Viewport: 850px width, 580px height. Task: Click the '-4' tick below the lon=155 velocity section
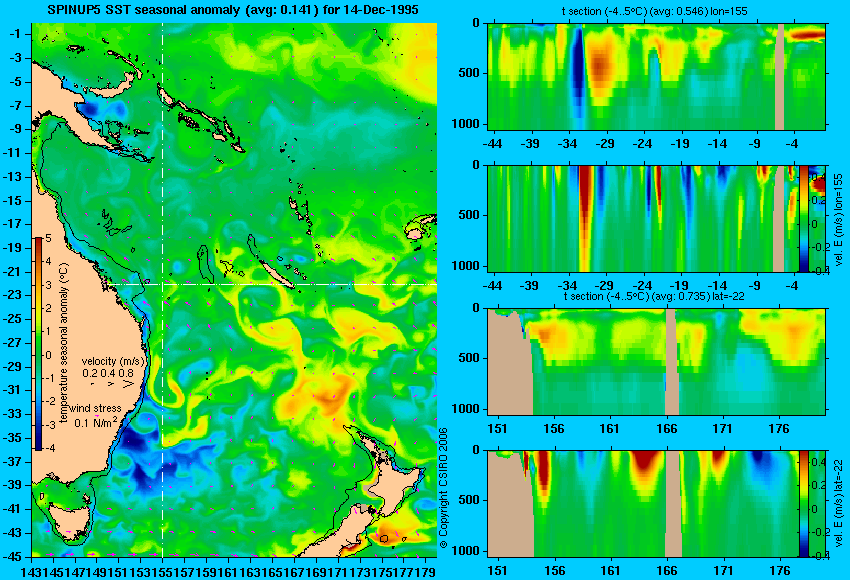click(x=793, y=286)
